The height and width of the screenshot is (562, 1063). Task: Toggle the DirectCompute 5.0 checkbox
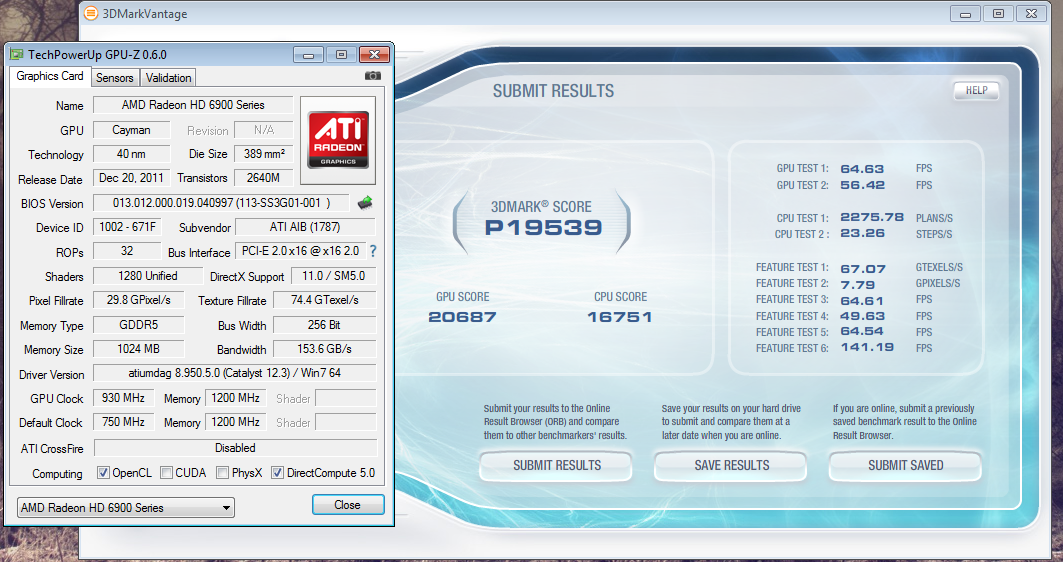pyautogui.click(x=277, y=473)
